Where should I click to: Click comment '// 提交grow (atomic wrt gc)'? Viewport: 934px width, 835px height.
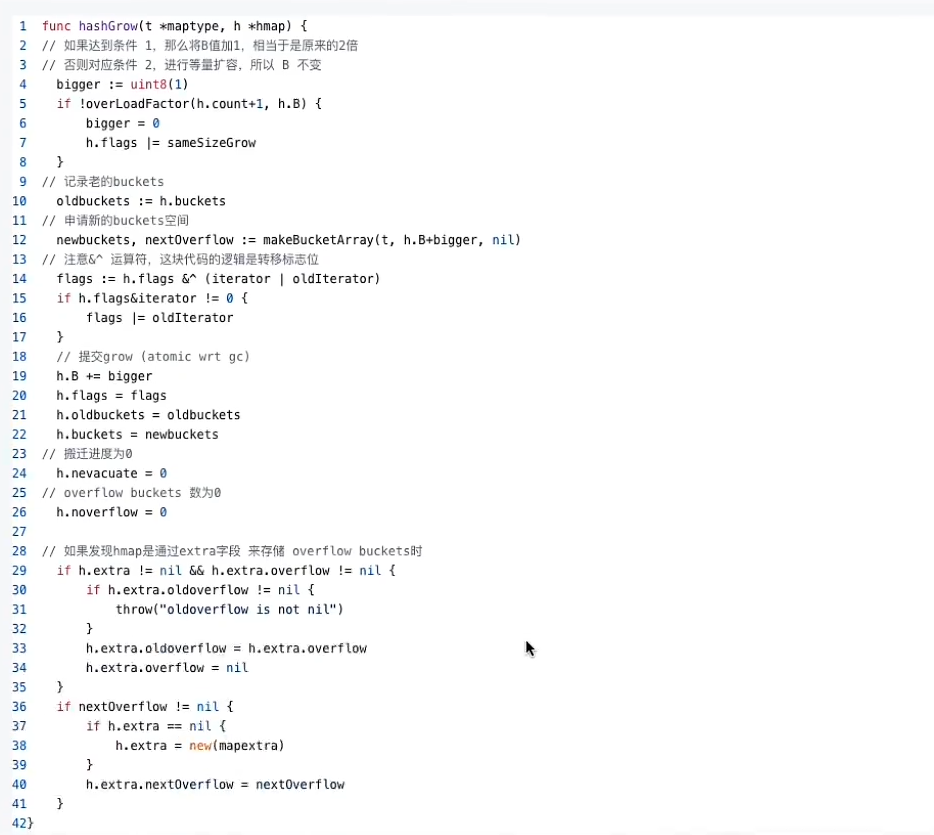153,357
